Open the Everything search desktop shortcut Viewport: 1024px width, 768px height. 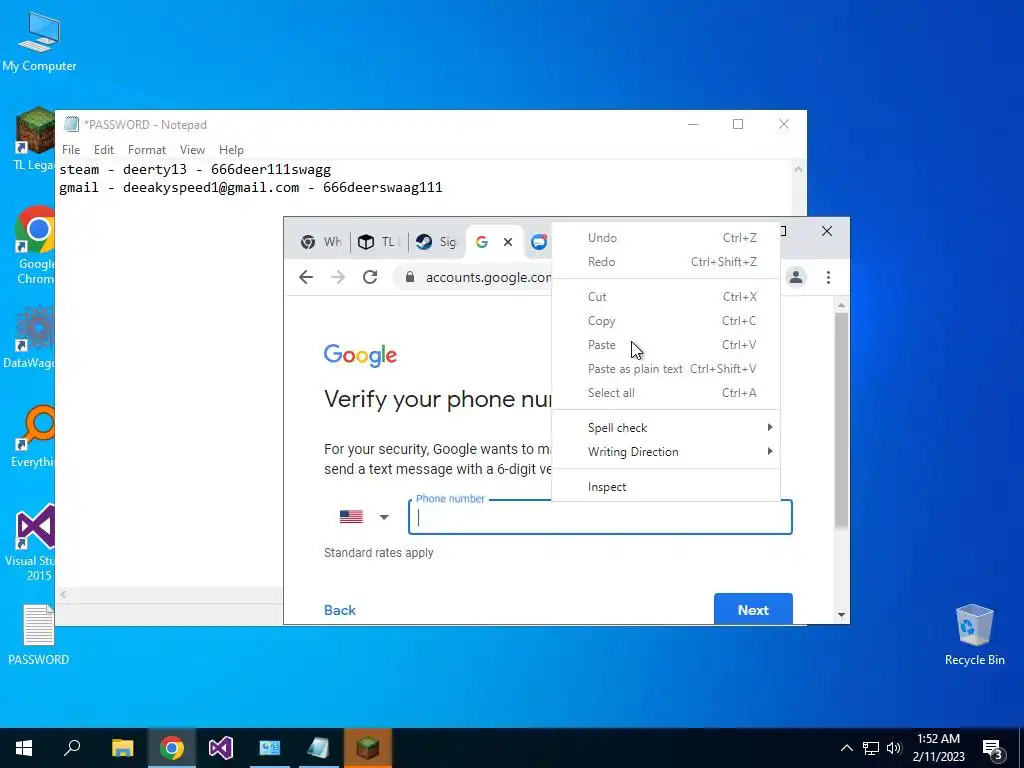pos(34,436)
